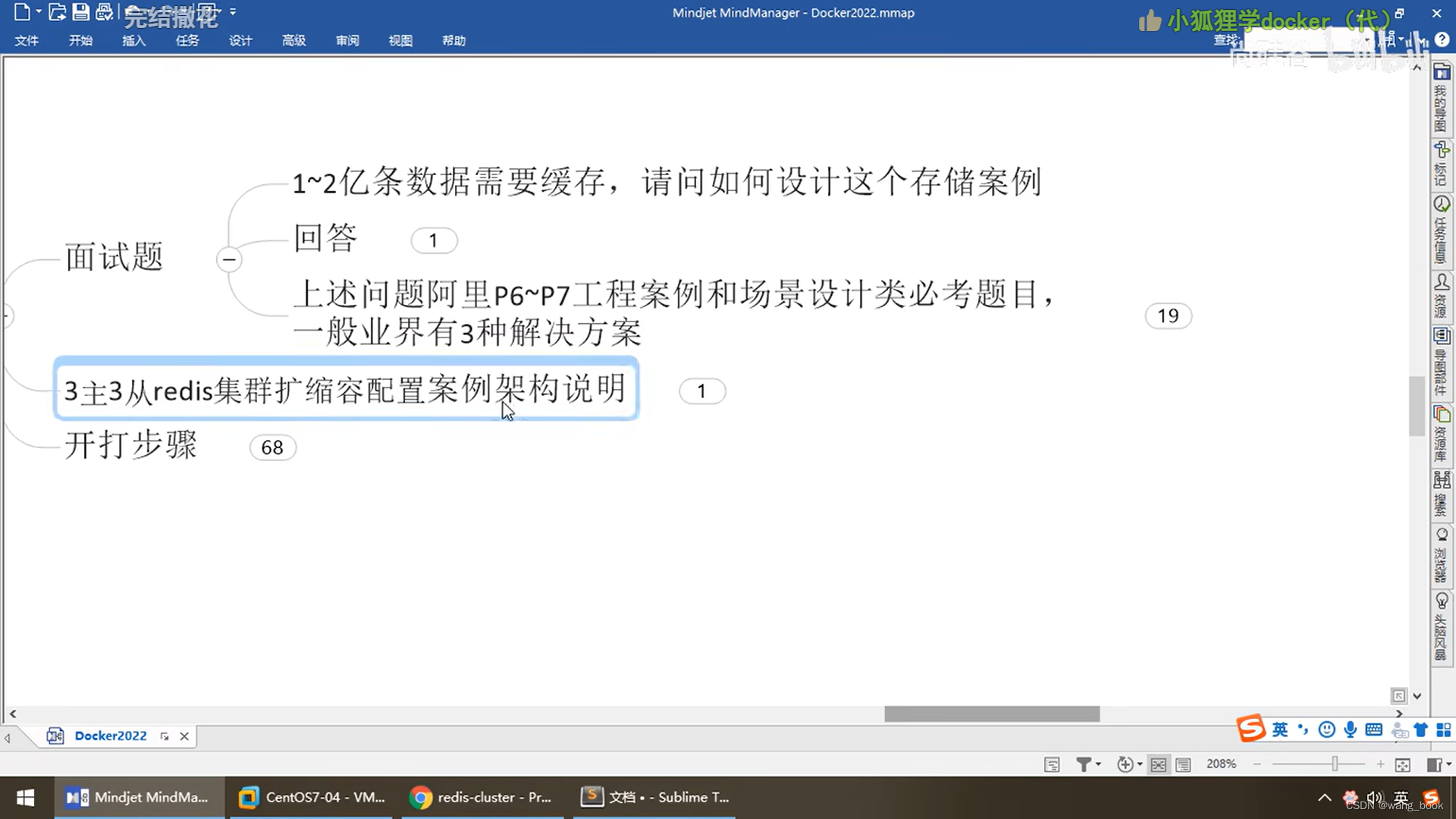
Task: Click the zoom slider handle
Action: pyautogui.click(x=1335, y=764)
